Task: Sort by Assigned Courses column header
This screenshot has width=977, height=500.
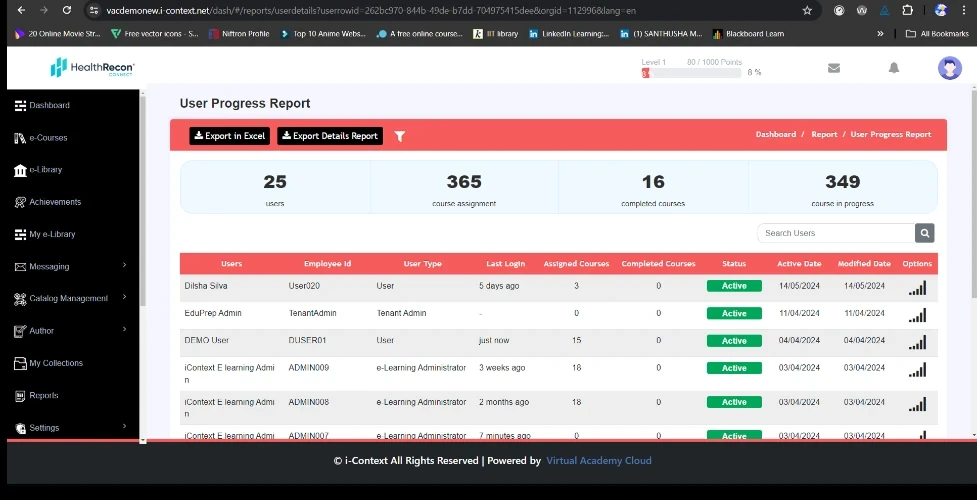Action: click(x=576, y=264)
